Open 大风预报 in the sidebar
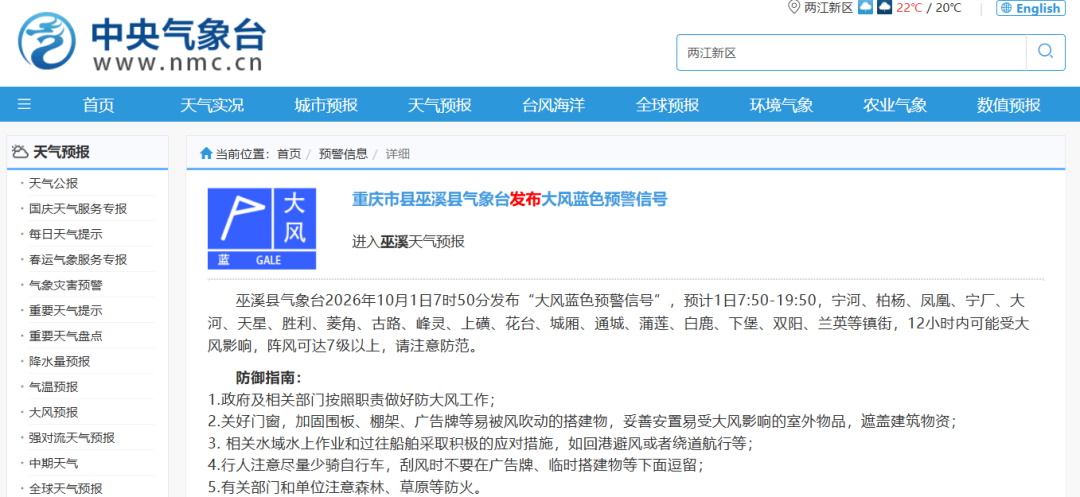 point(54,412)
